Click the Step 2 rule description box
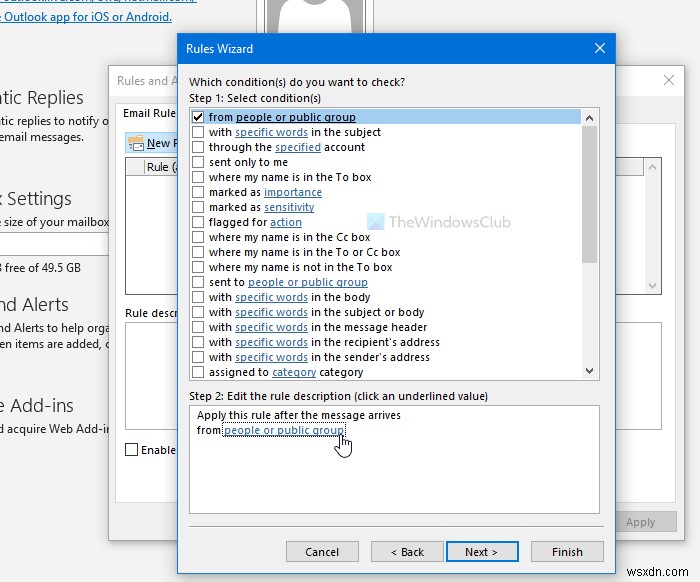The image size is (700, 582). 394,459
